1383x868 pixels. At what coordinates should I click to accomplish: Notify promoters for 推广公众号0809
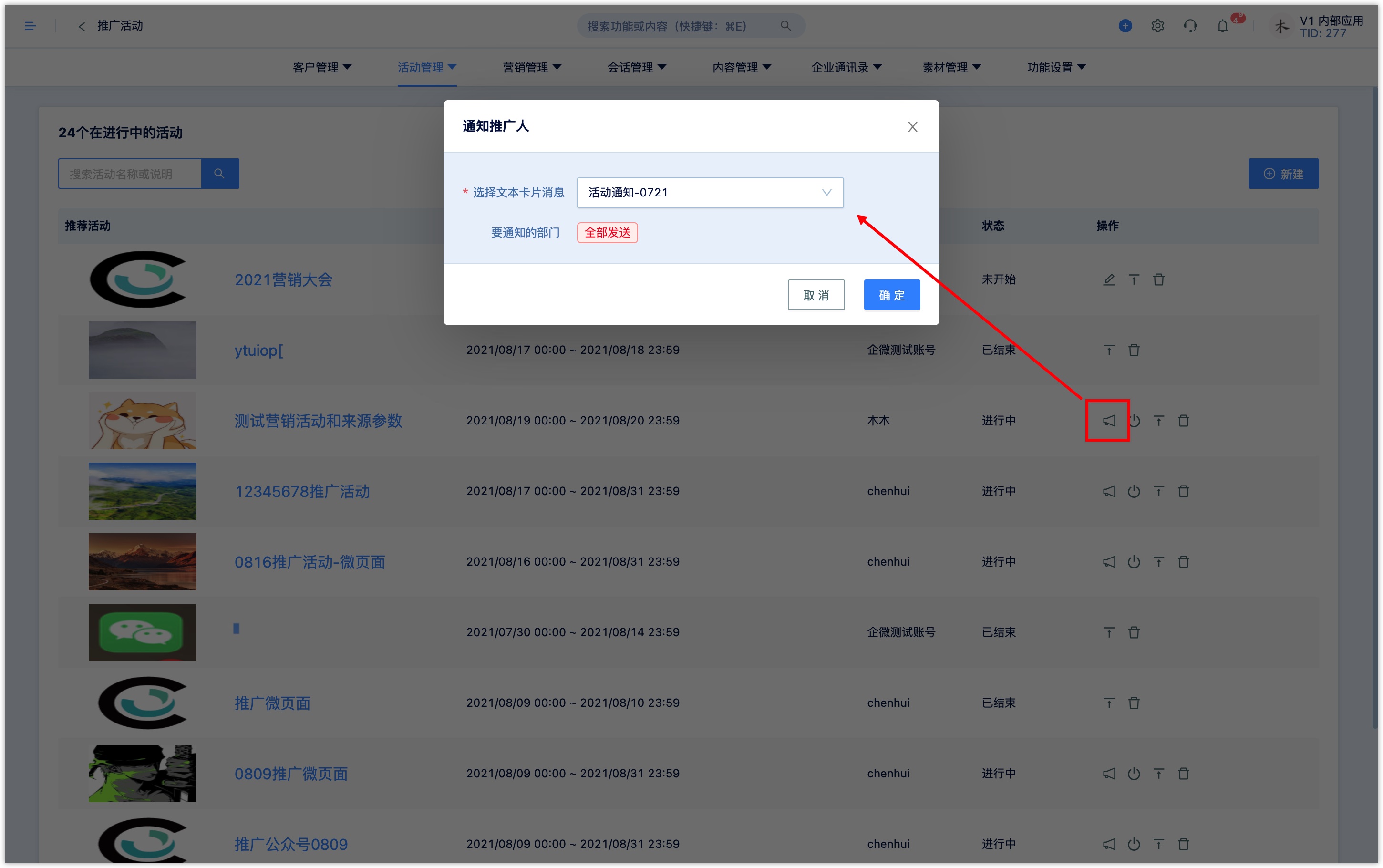[1109, 845]
